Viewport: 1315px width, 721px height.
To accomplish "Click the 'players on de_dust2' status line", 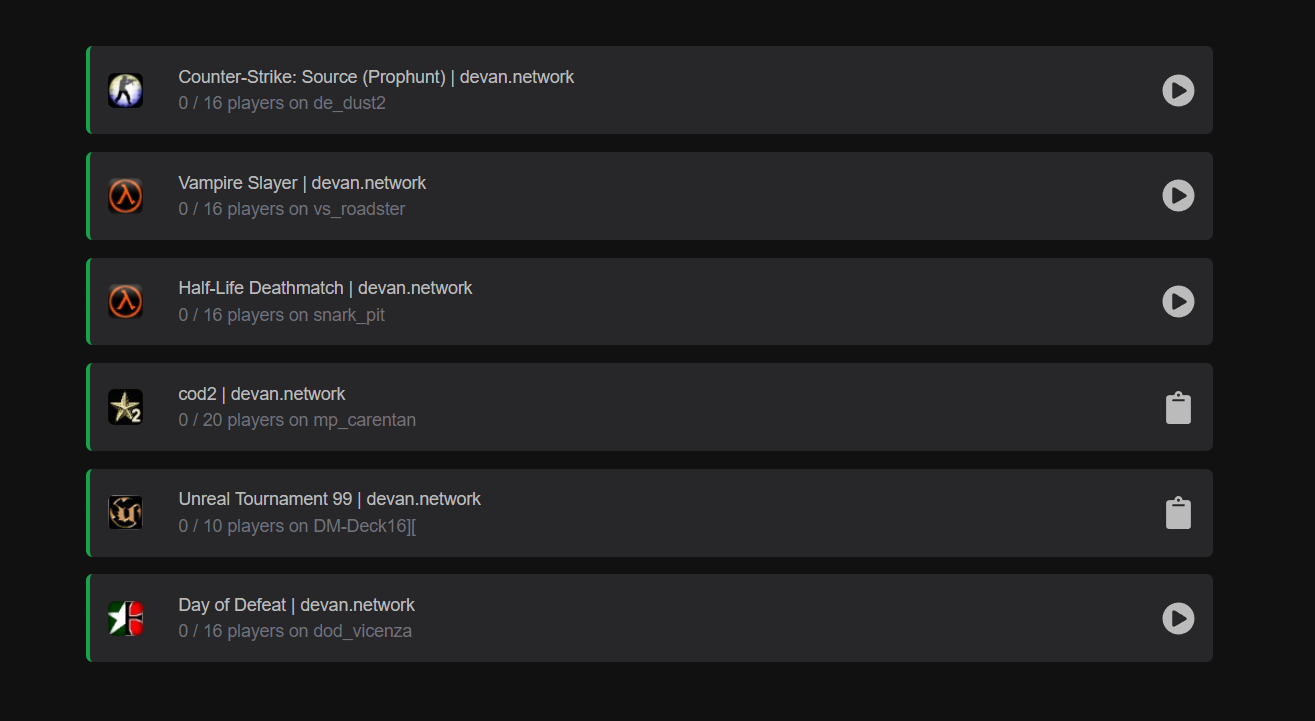I will [x=282, y=103].
